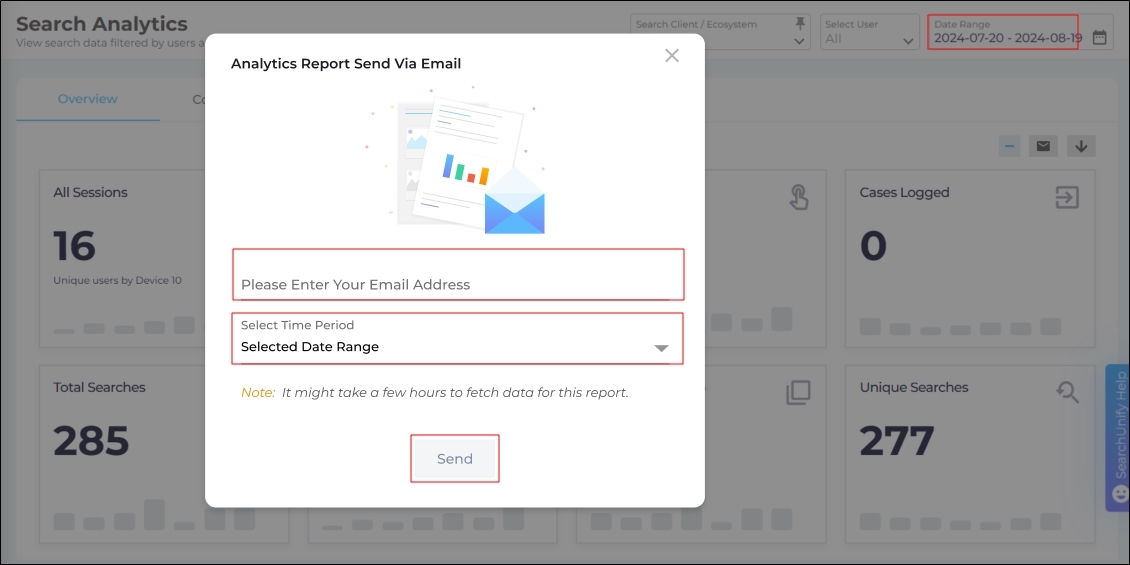Click the calendar icon beside Date Range
Image resolution: width=1130 pixels, height=565 pixels.
click(1100, 38)
